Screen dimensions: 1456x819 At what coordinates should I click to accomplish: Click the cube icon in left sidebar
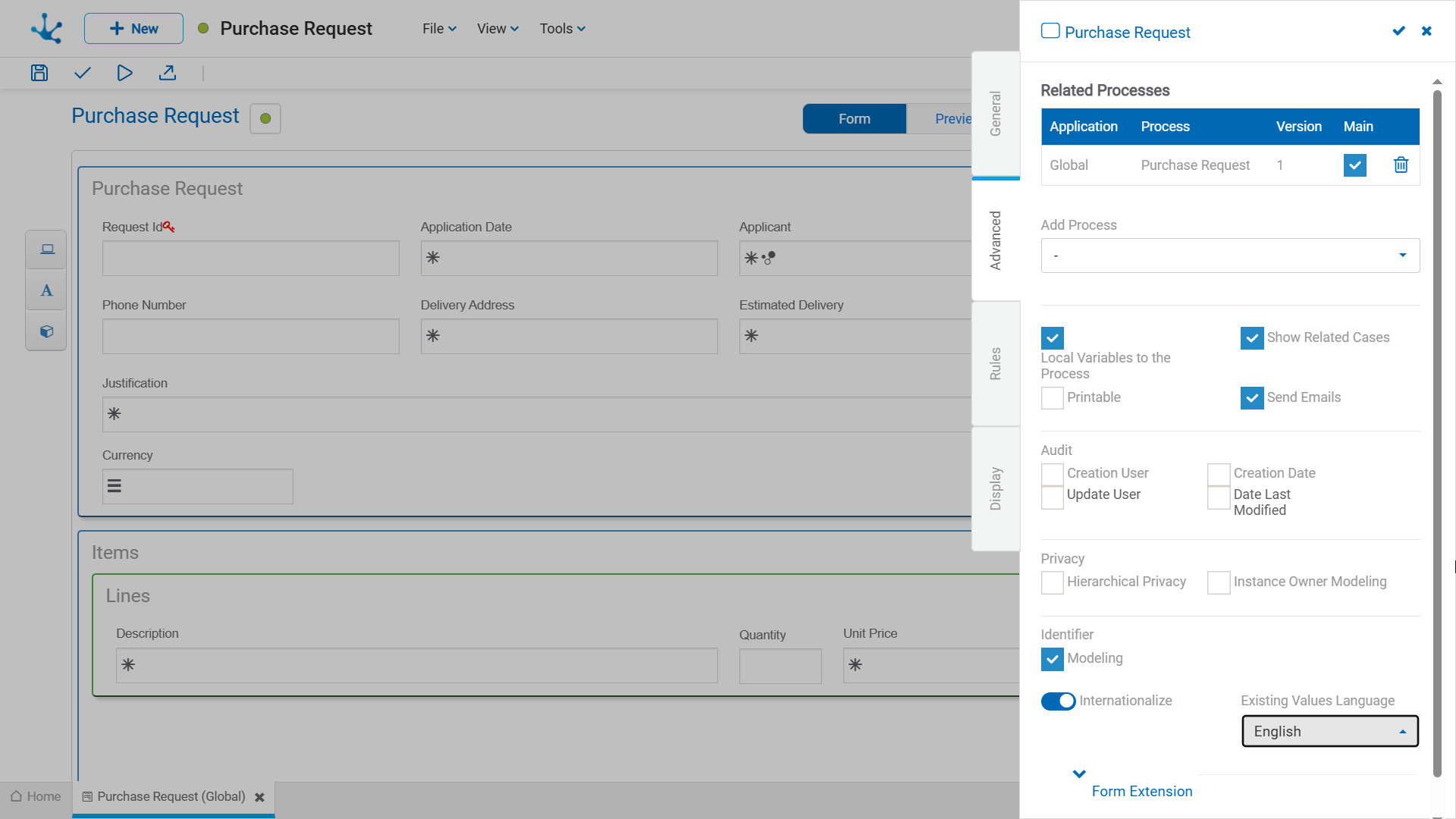click(46, 331)
